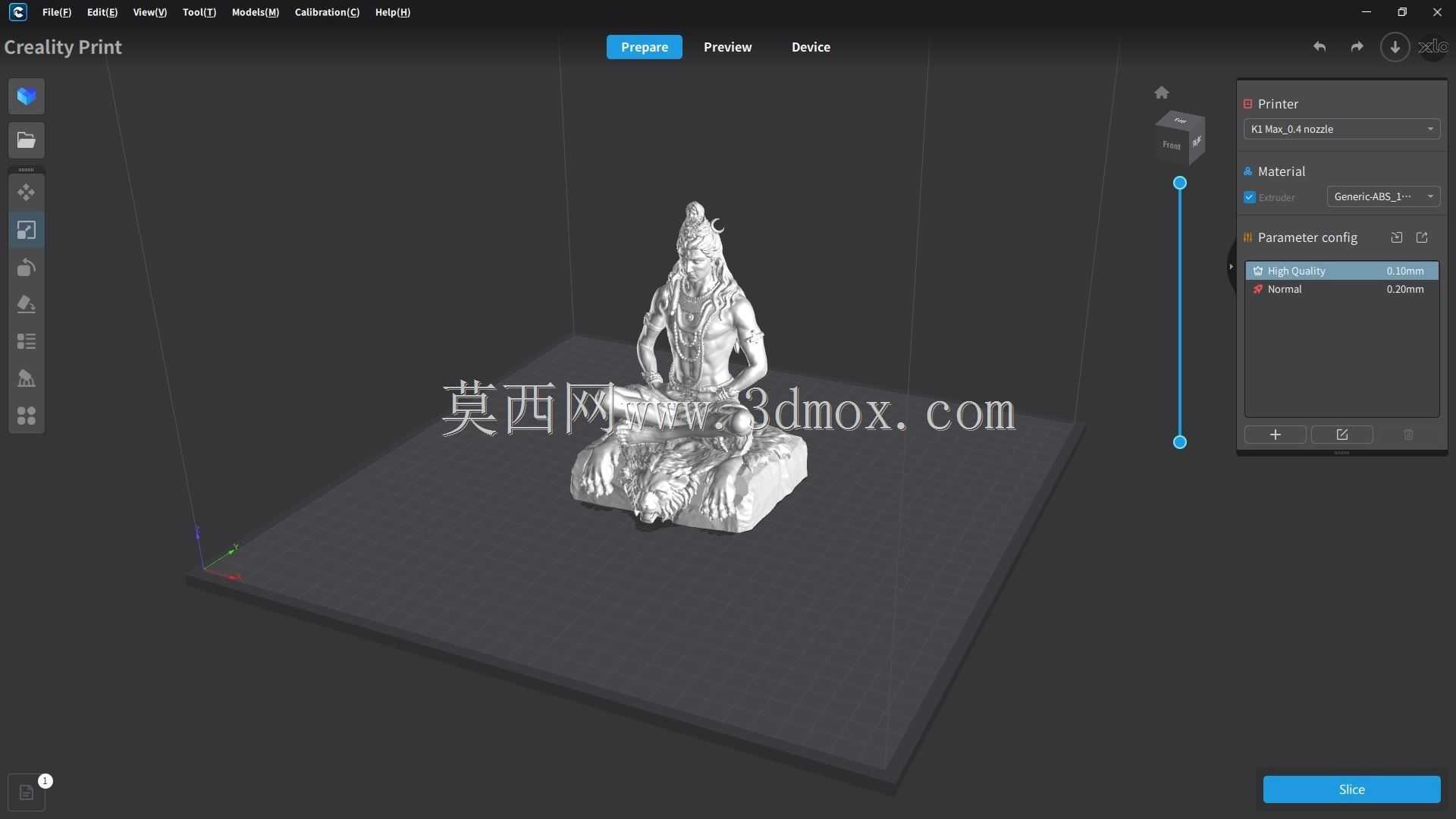
Task: Restore down the window
Action: (1402, 12)
